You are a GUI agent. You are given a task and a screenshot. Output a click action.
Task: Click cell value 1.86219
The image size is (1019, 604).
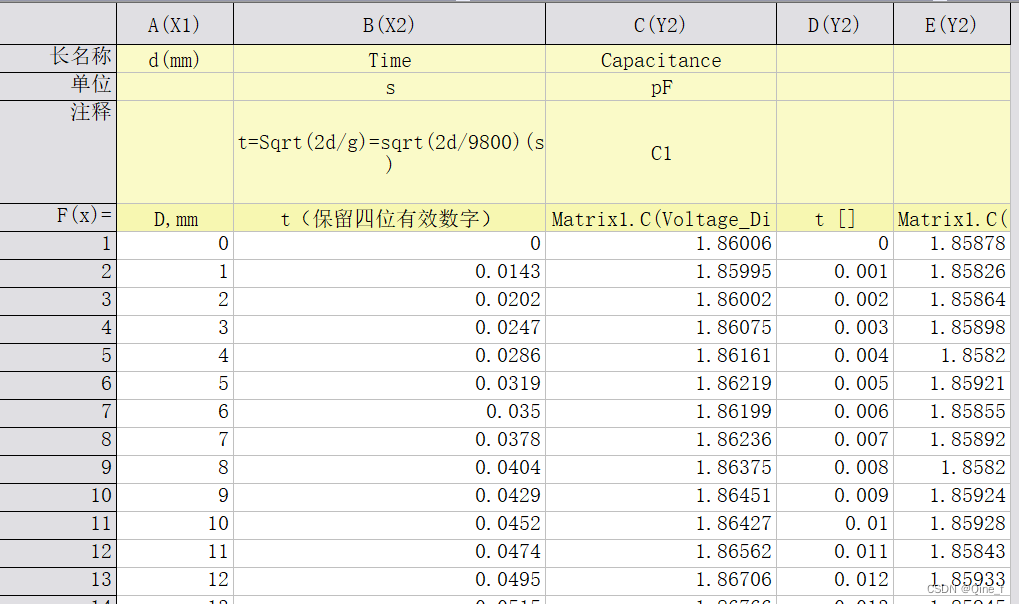pyautogui.click(x=661, y=385)
